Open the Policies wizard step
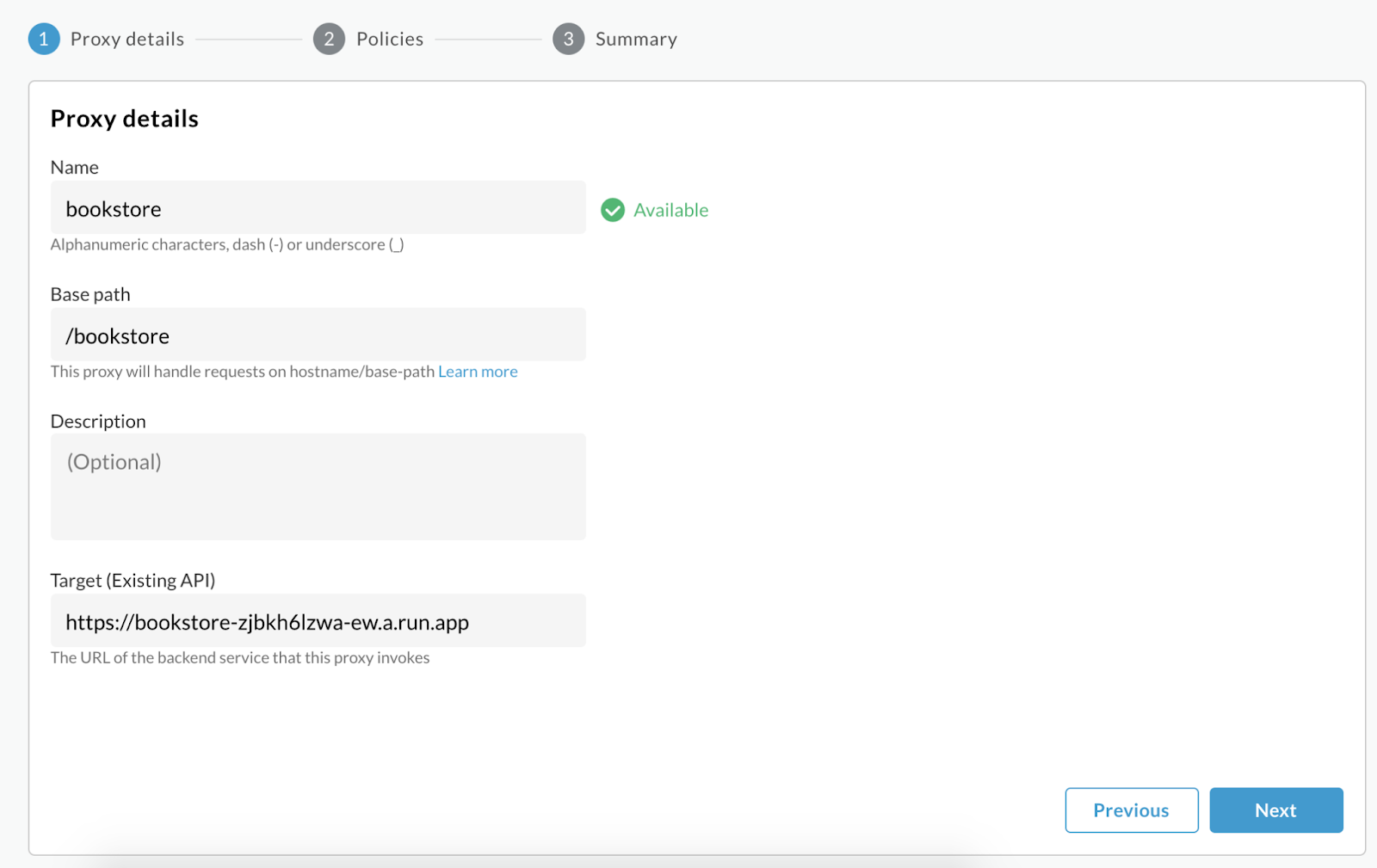This screenshot has height=868, width=1377. pyautogui.click(x=389, y=38)
